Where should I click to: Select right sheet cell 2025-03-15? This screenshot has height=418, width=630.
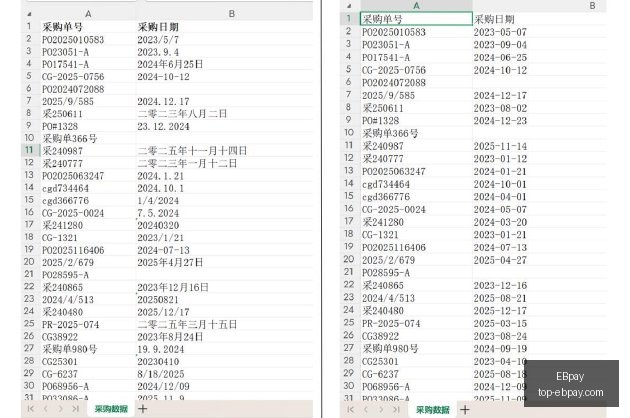coord(540,323)
